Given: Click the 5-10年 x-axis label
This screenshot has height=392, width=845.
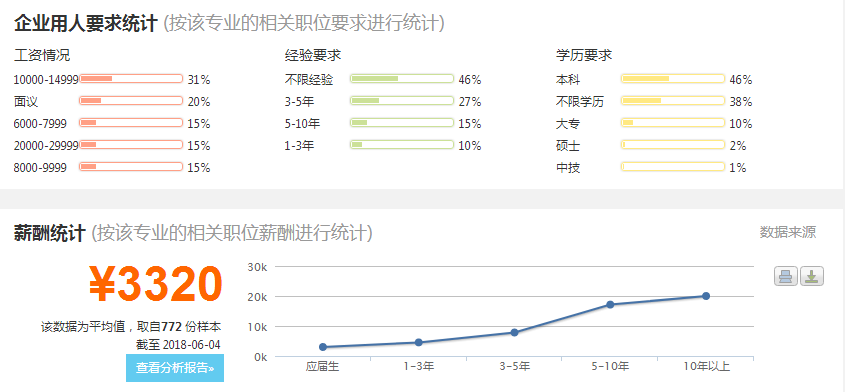Looking at the screenshot, I should (x=610, y=367).
